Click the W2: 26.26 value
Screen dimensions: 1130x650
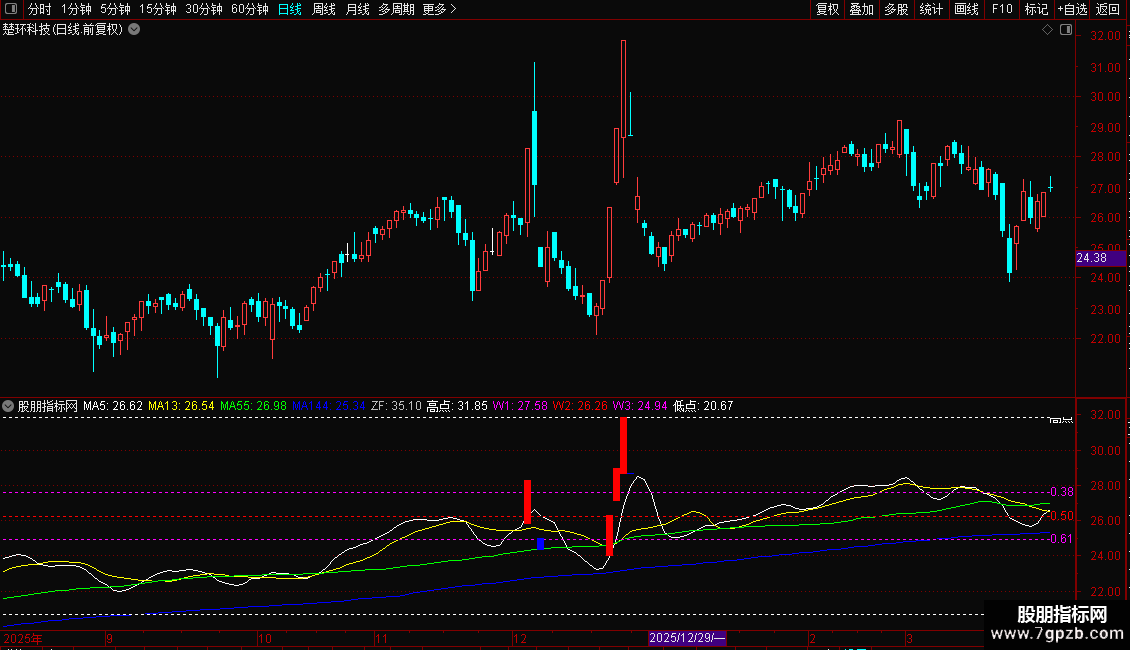coord(580,406)
